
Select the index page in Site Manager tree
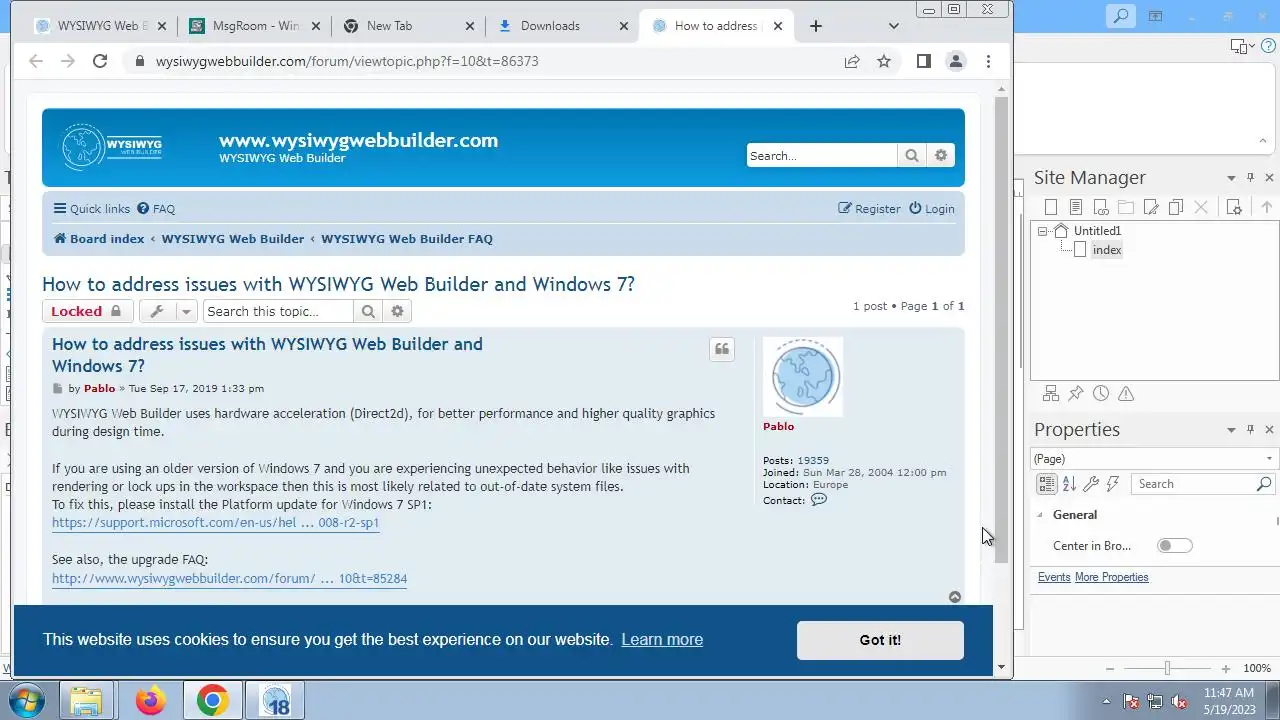[x=1107, y=250]
